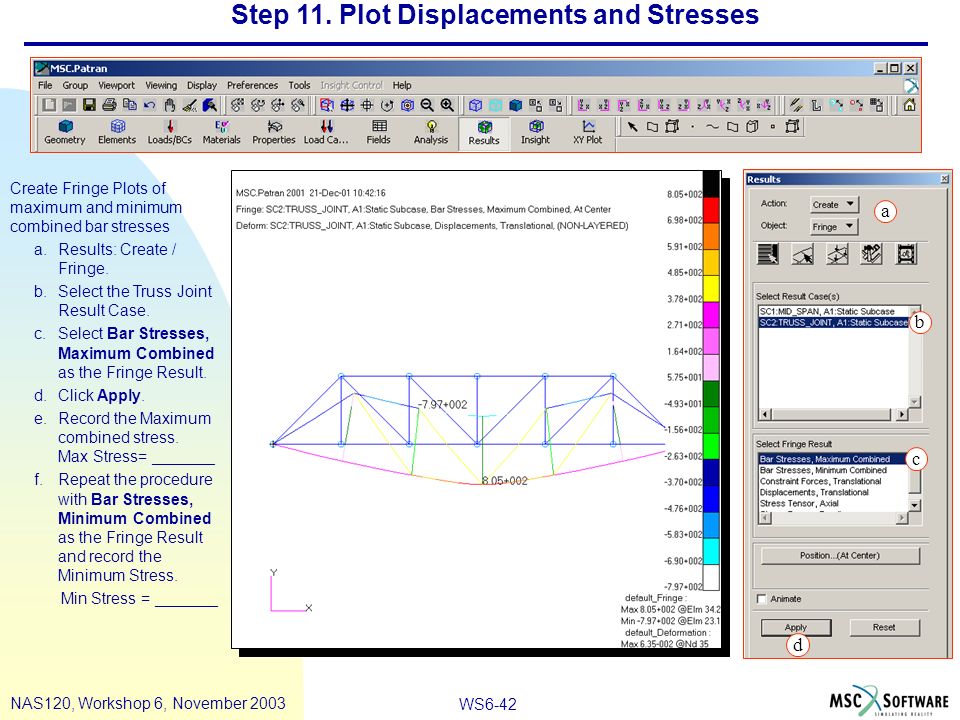Screen dimensions: 960x720
Task: Click the Fit View icon
Action: click(x=347, y=105)
